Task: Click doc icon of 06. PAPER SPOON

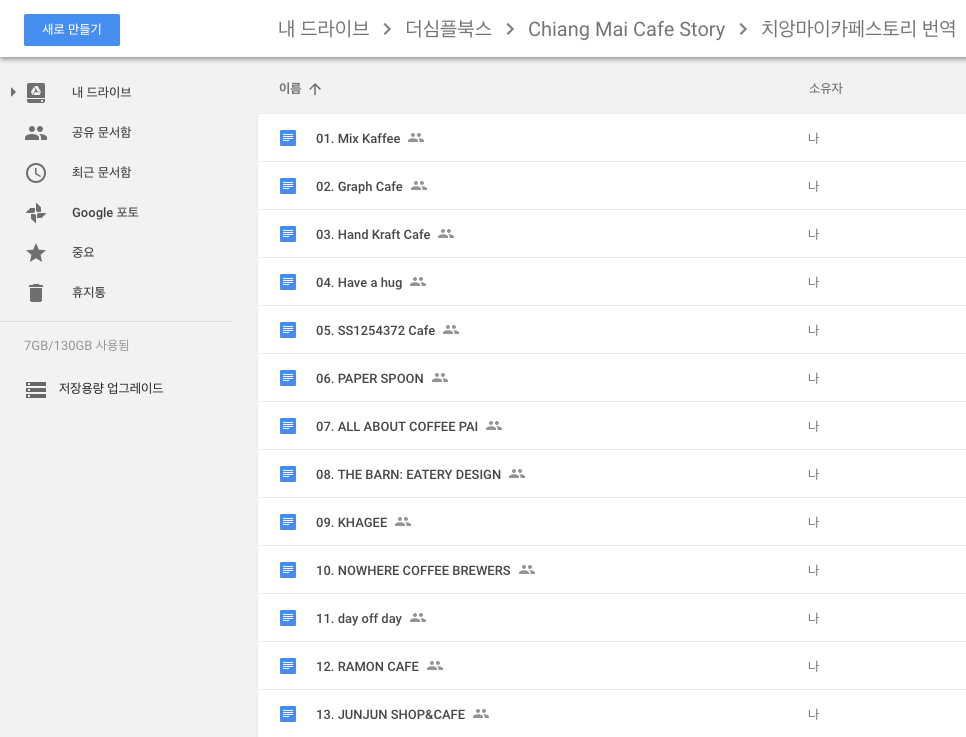Action: point(288,378)
